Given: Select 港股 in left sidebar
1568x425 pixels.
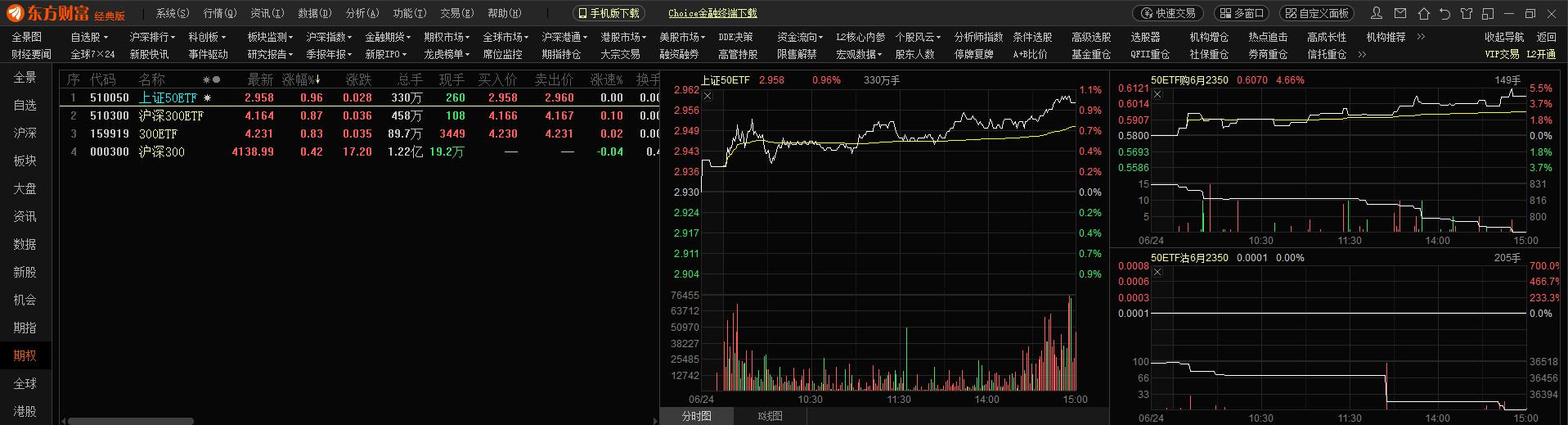Looking at the screenshot, I should pos(25,411).
